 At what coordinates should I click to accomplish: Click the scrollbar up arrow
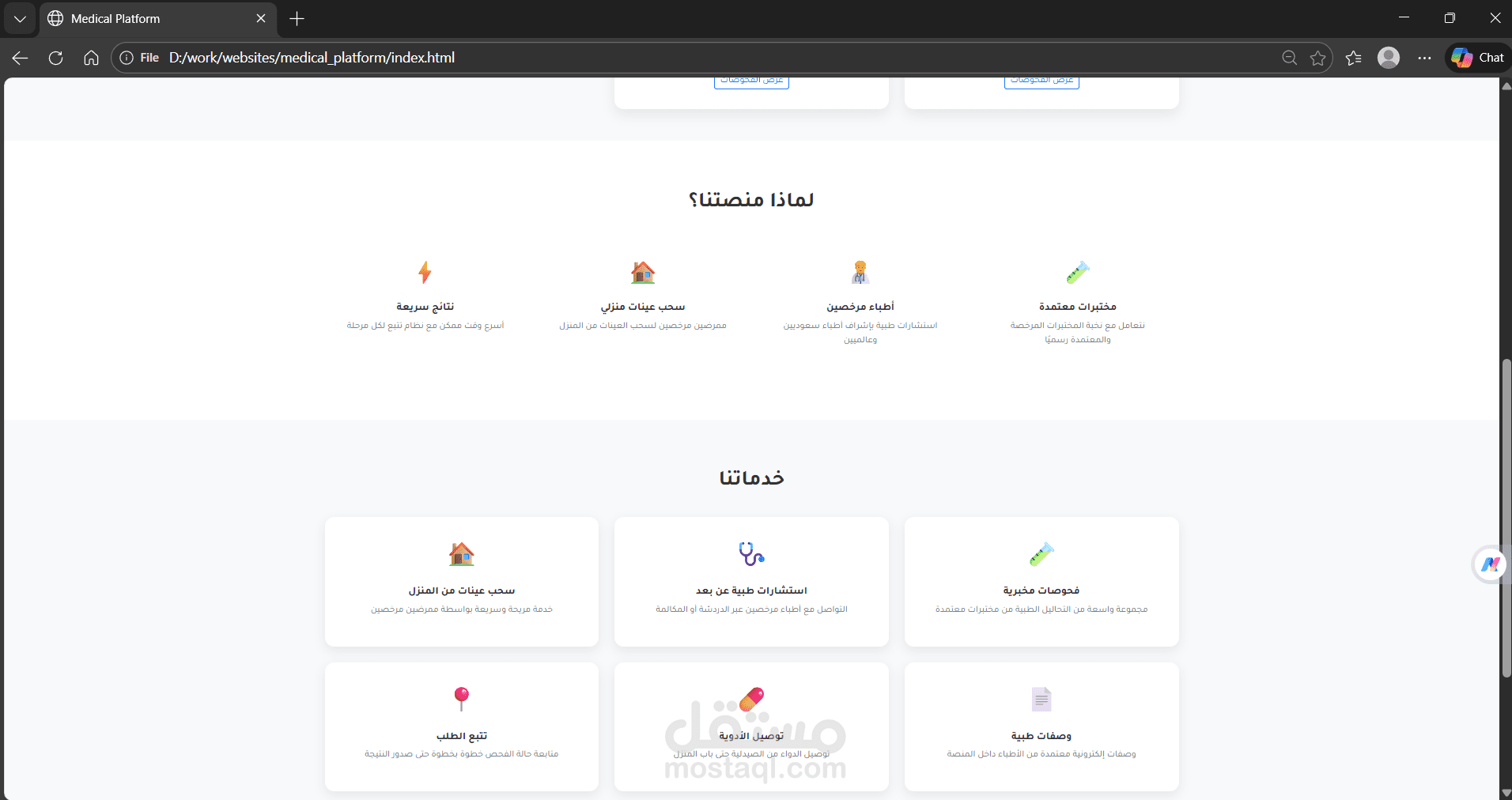coord(1506,85)
